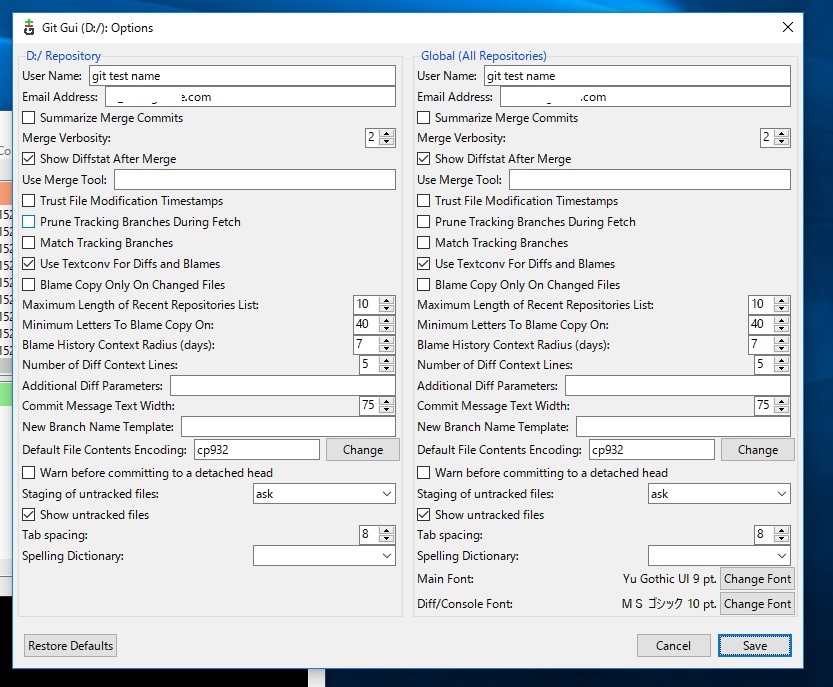Image resolution: width=833 pixels, height=687 pixels.
Task: Focus Use Merge Tool field in Global section
Action: 650,180
